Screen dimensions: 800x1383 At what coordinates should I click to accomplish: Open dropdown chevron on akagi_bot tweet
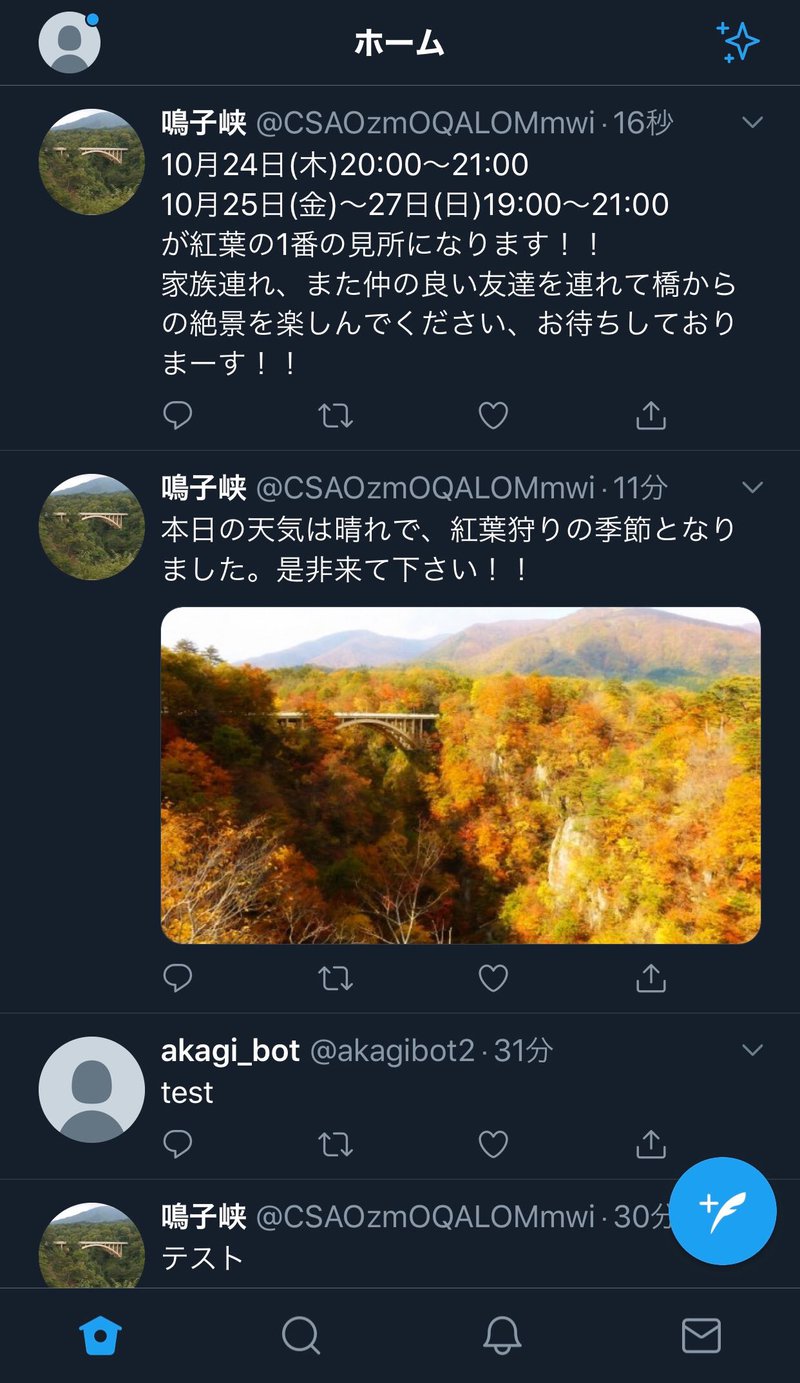tap(752, 1050)
